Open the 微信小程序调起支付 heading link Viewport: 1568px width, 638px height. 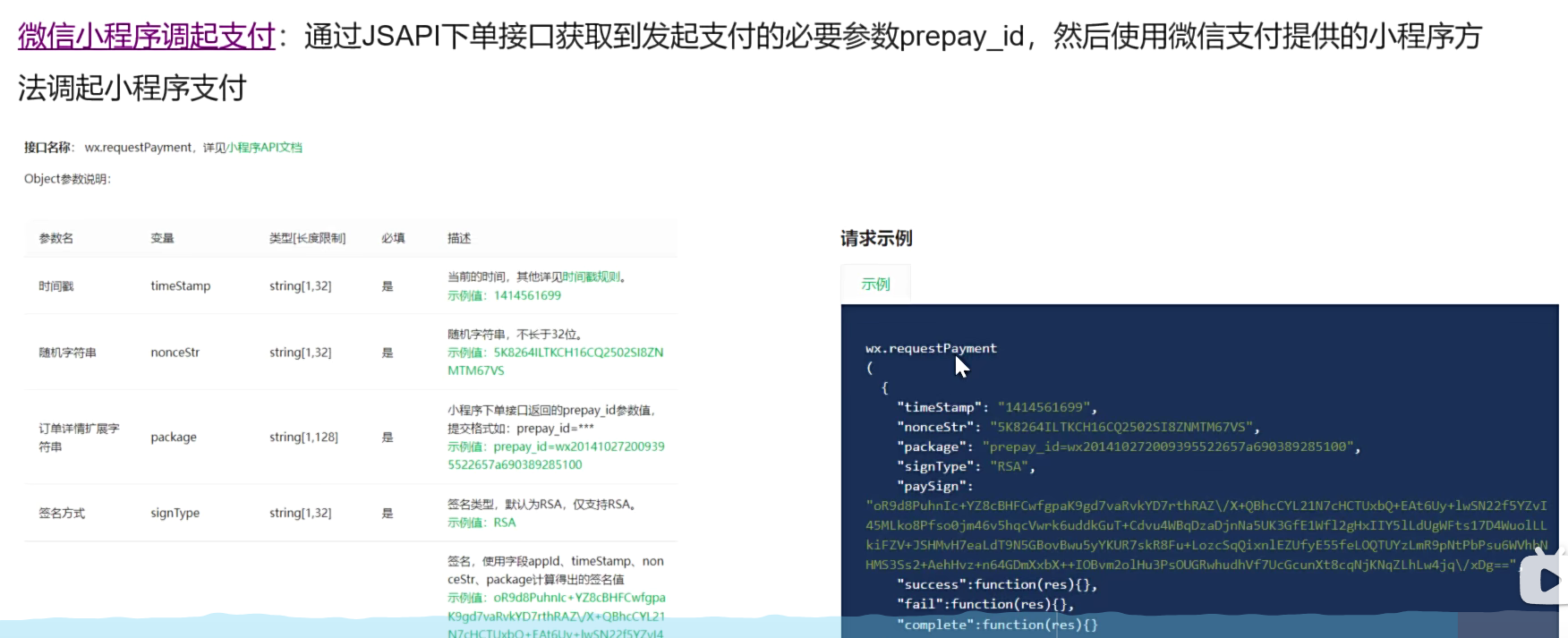point(147,36)
